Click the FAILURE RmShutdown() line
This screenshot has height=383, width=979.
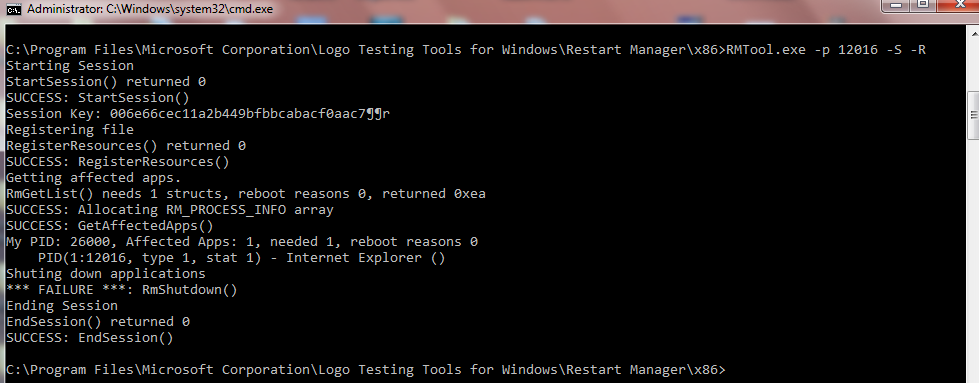point(122,290)
